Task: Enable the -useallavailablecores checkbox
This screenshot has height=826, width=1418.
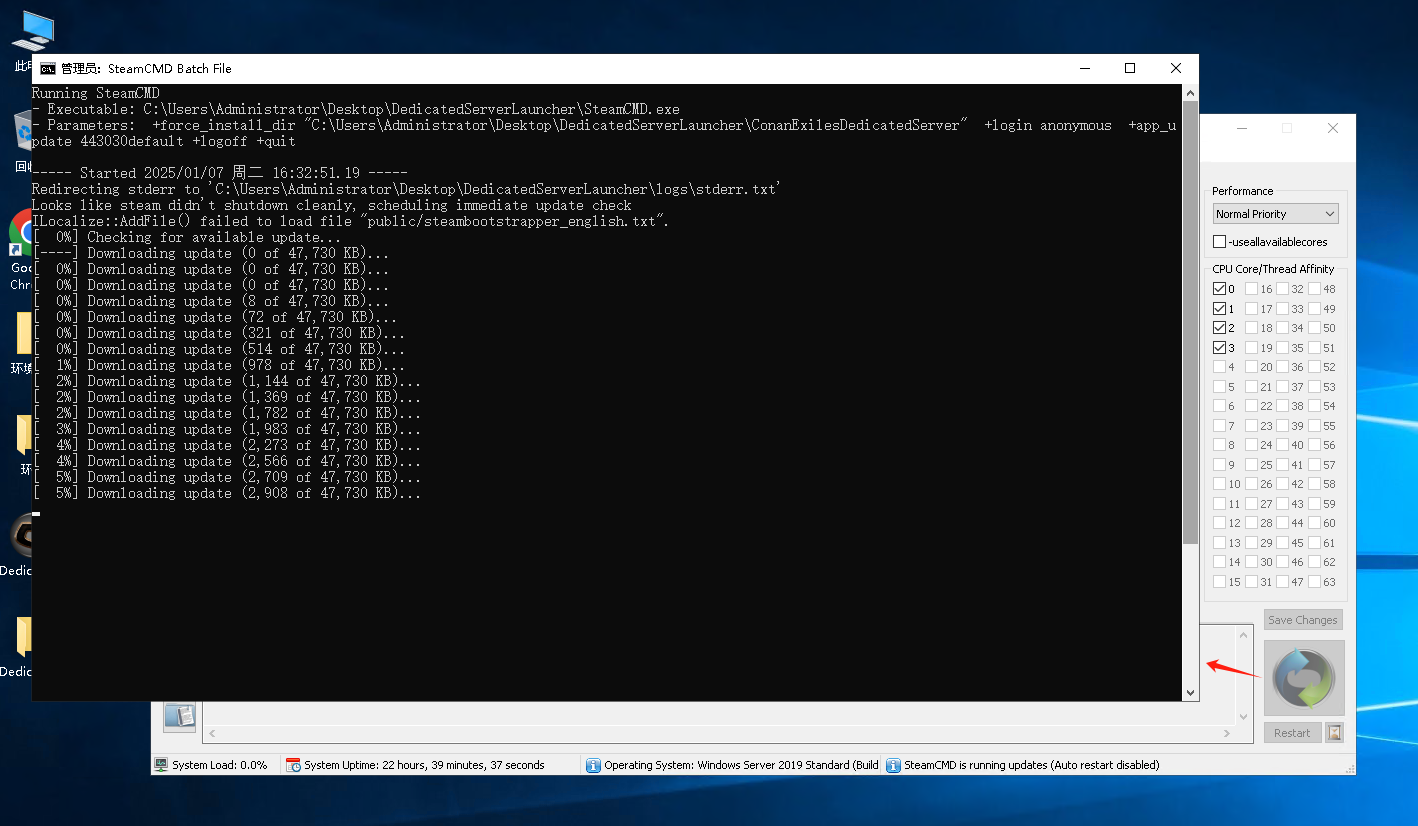Action: coord(1219,242)
